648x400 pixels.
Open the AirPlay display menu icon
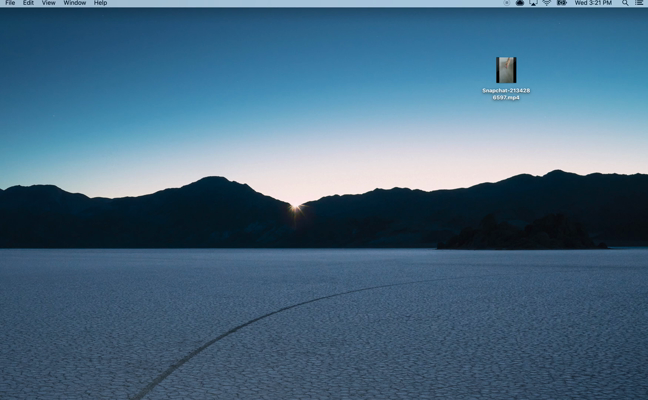(x=533, y=3)
